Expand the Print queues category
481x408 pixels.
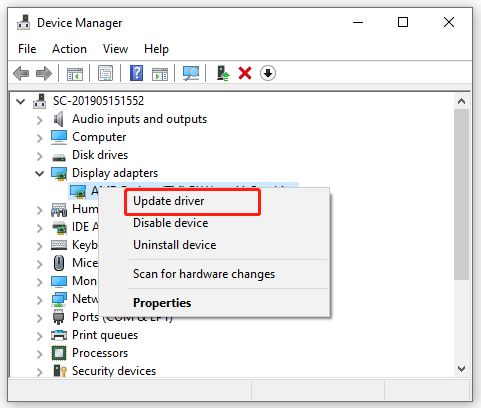pyautogui.click(x=40, y=336)
